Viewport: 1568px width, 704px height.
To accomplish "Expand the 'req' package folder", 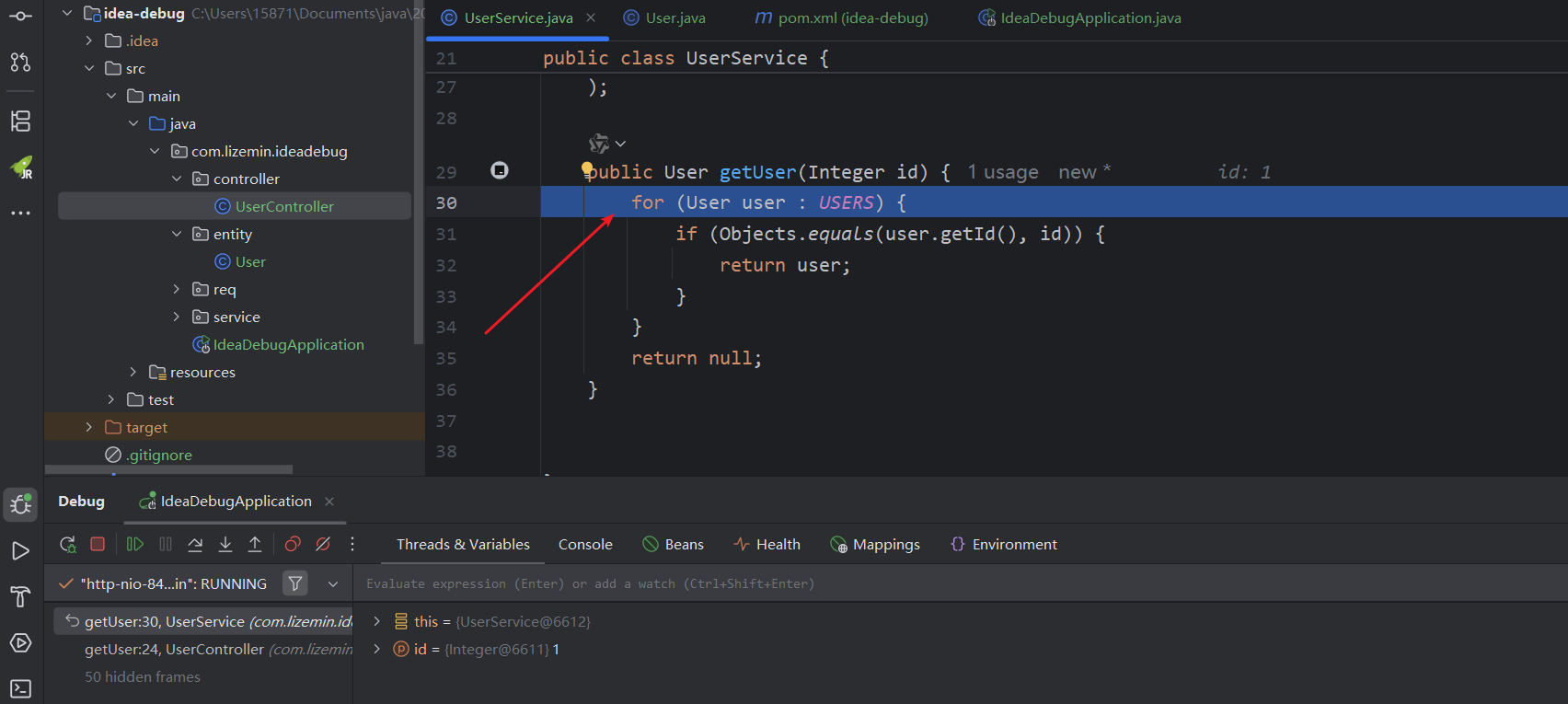I will coord(177,289).
